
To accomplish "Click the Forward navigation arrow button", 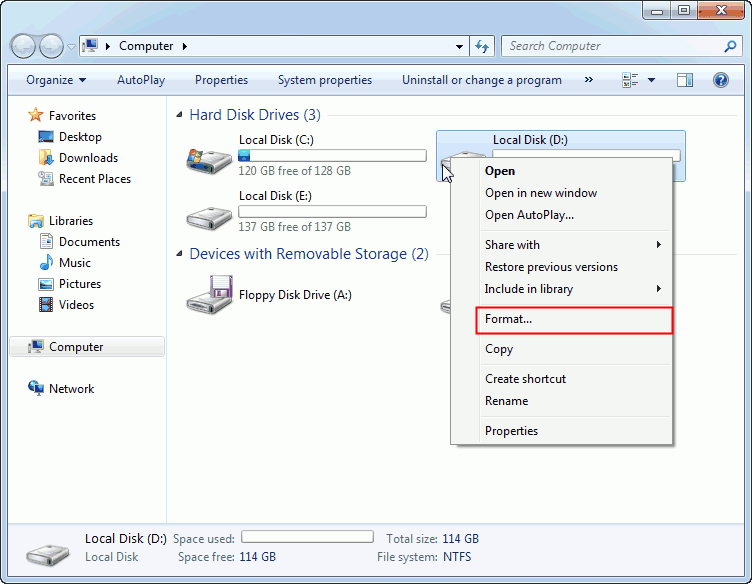I will click(x=51, y=47).
